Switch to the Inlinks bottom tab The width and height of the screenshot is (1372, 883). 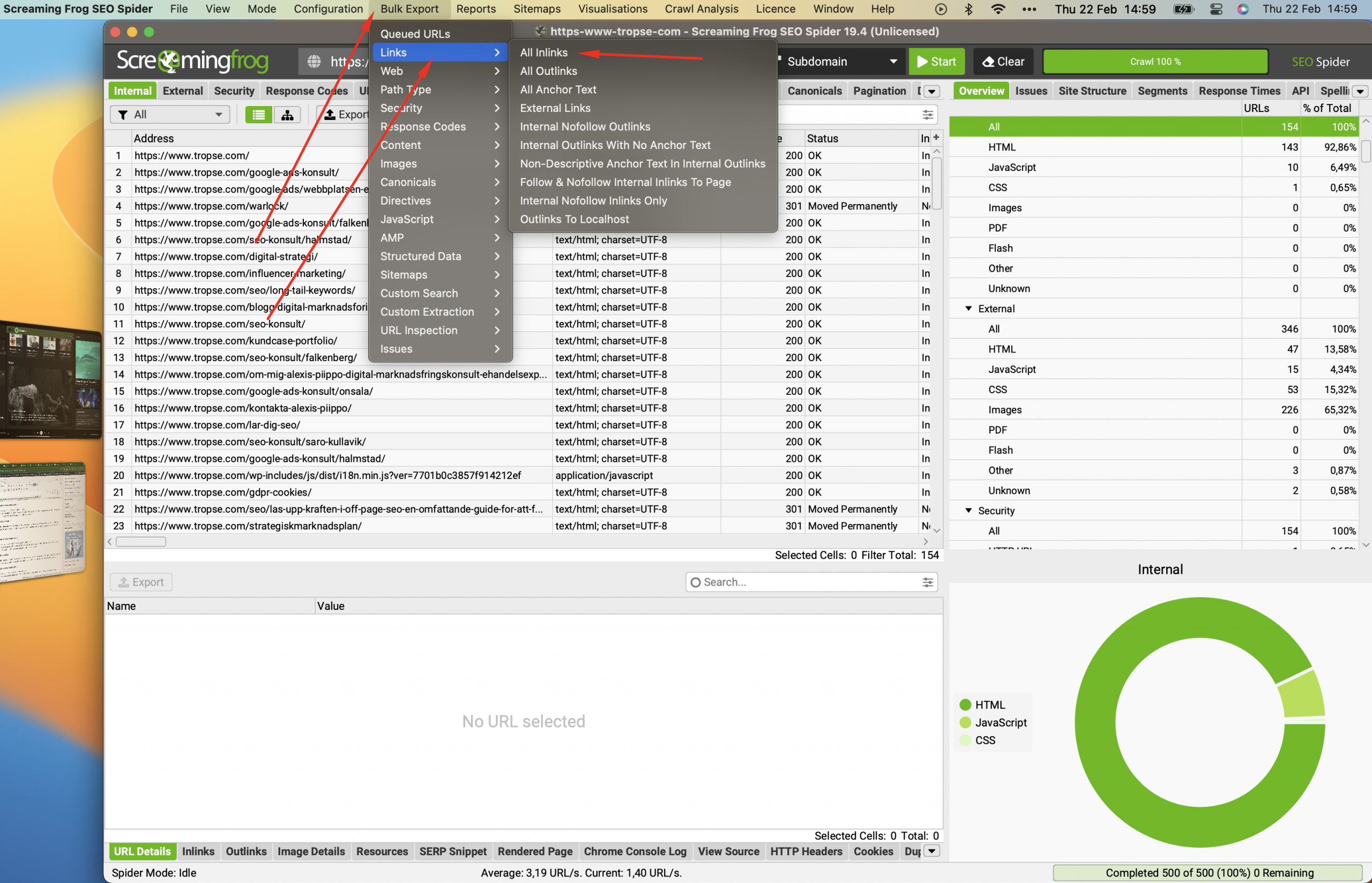(x=198, y=851)
